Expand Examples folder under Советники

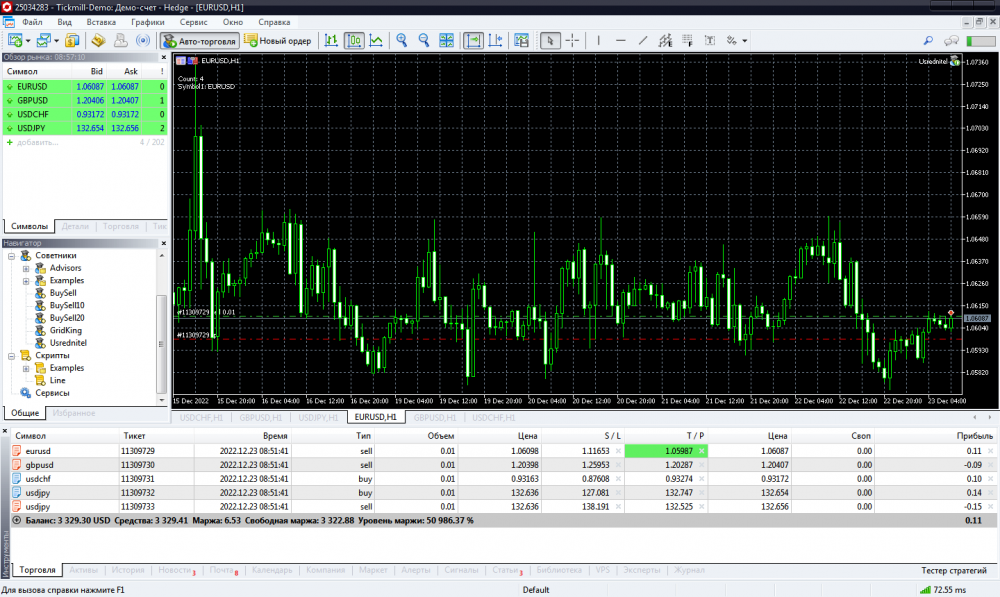point(26,281)
